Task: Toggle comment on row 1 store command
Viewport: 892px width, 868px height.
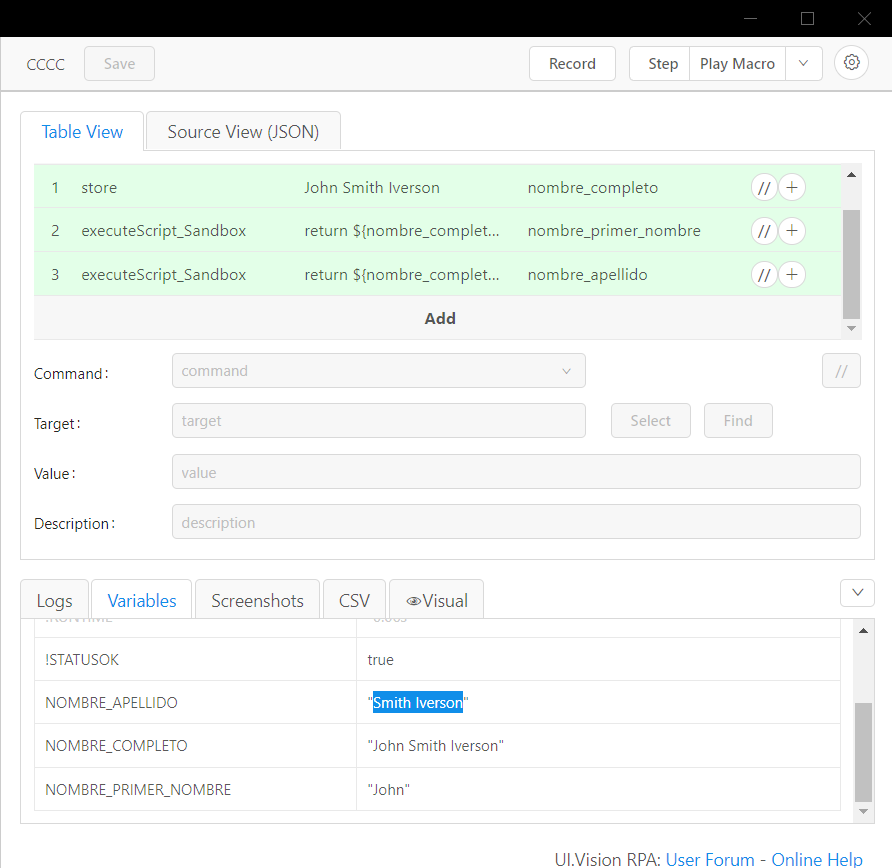Action: click(764, 187)
